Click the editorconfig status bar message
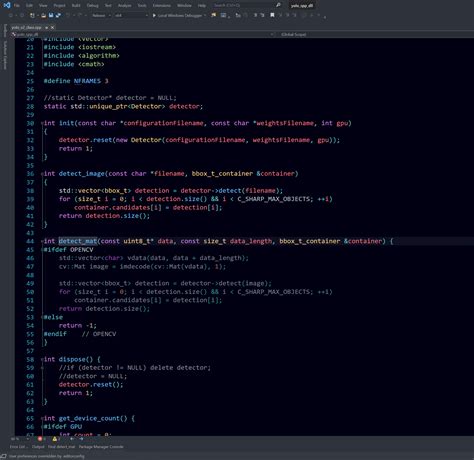The image size is (474, 460). click(46, 456)
